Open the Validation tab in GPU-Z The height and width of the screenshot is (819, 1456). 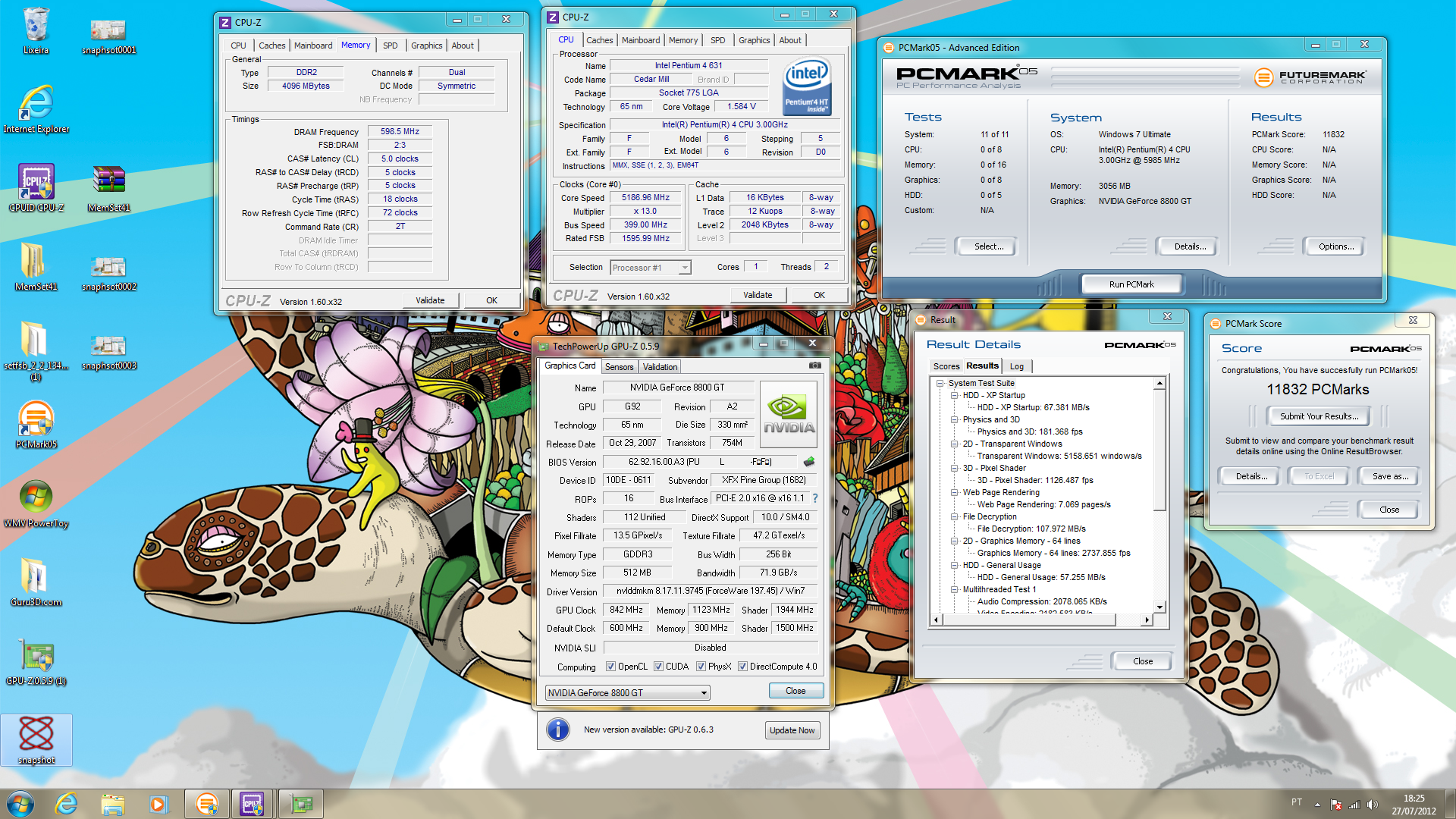point(660,367)
